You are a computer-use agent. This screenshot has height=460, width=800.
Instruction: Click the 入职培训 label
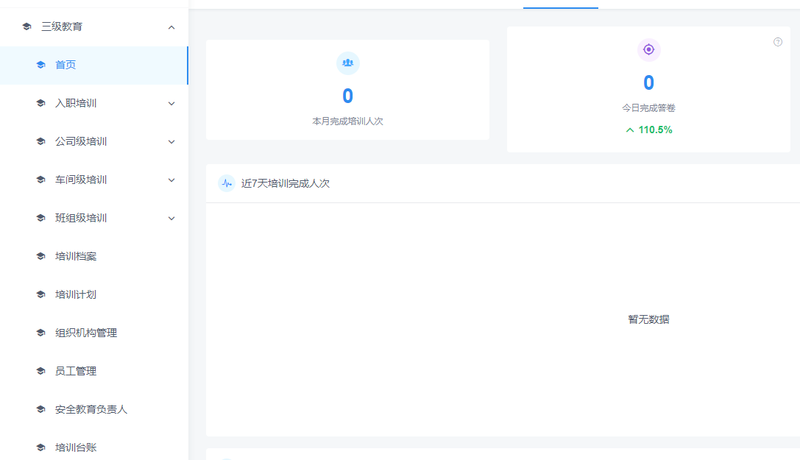(x=76, y=103)
